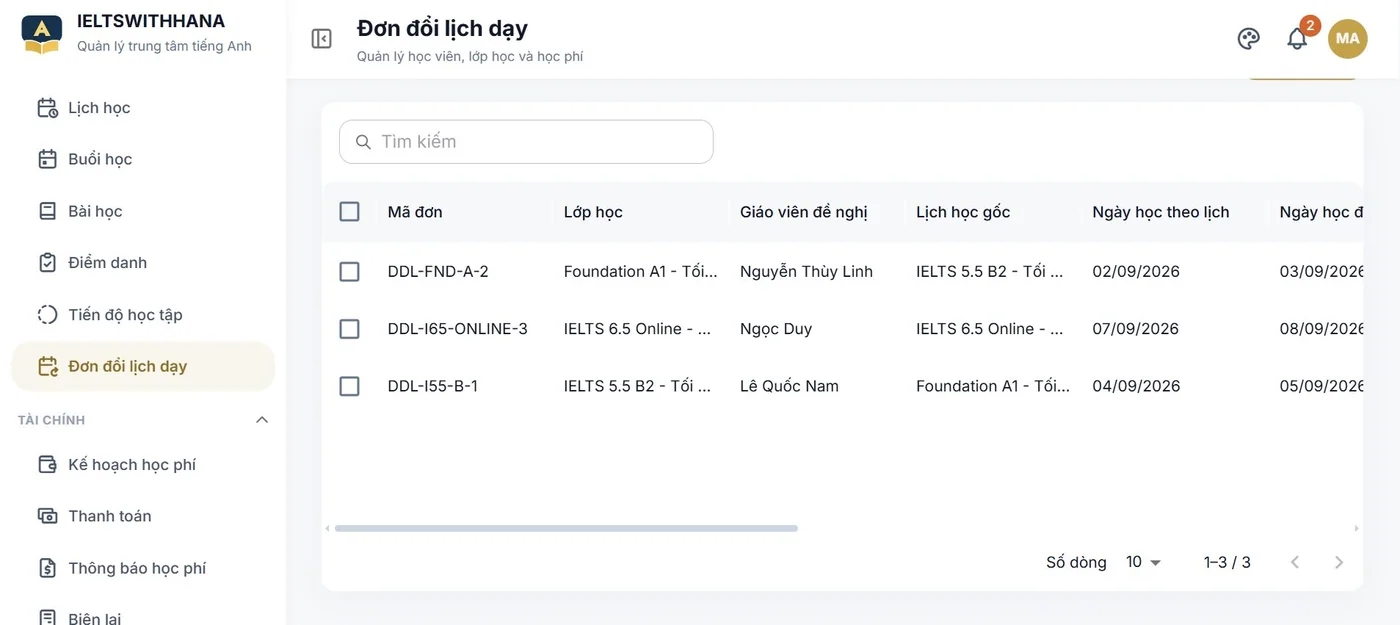This screenshot has height=625, width=1400.
Task: Click teacher name Lê Quốc Nam
Action: tap(789, 386)
